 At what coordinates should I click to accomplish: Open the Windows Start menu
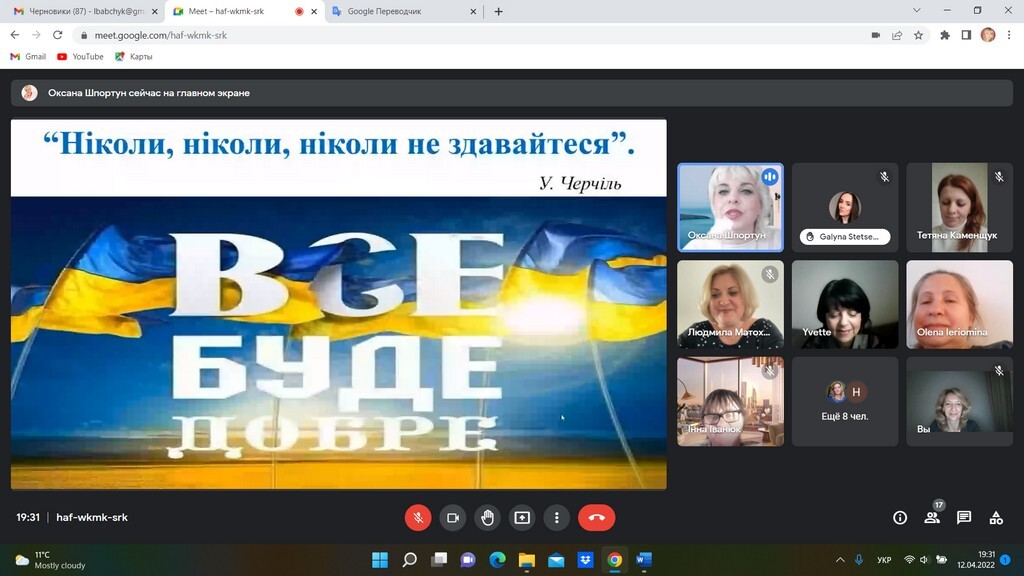pos(379,560)
